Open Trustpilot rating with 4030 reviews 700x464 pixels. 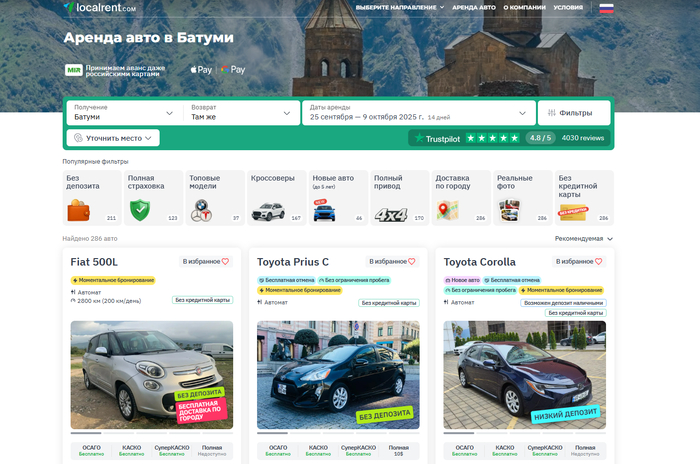509,138
